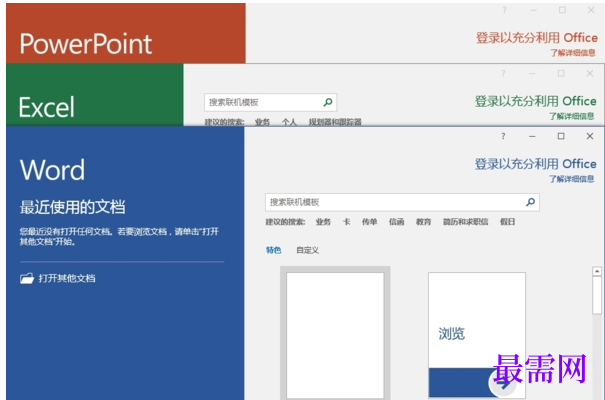Image resolution: width=605 pixels, height=400 pixels.
Task: Switch to the 特色 tab in Word
Action: click(274, 250)
